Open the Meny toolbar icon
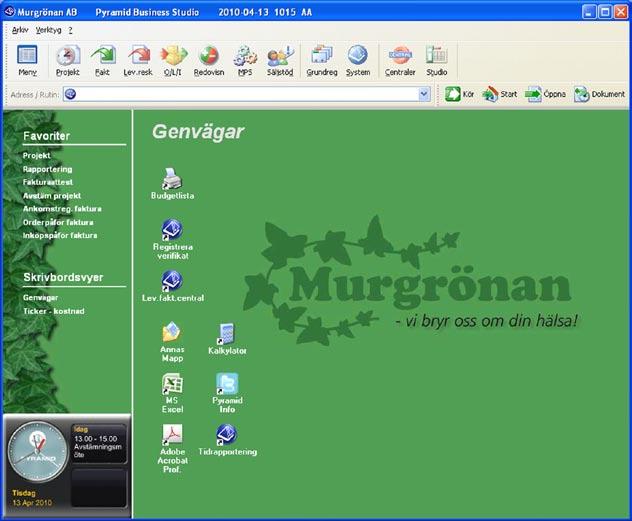 tap(27, 60)
